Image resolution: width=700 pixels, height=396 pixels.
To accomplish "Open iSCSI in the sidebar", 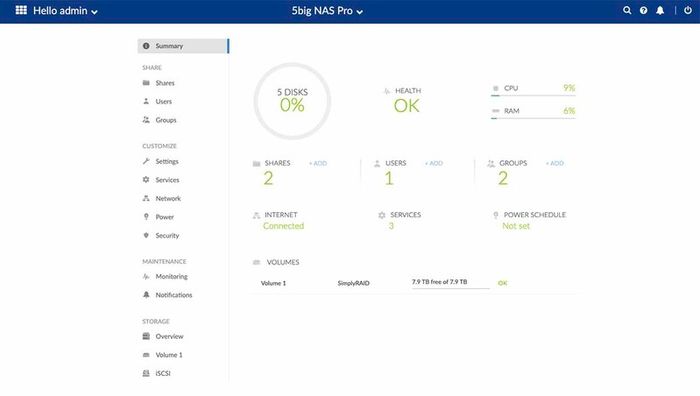I will point(162,374).
